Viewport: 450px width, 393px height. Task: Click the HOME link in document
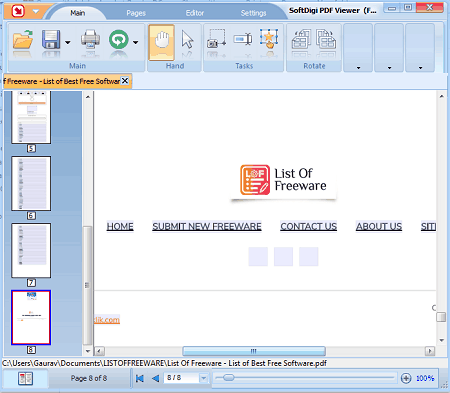120,226
